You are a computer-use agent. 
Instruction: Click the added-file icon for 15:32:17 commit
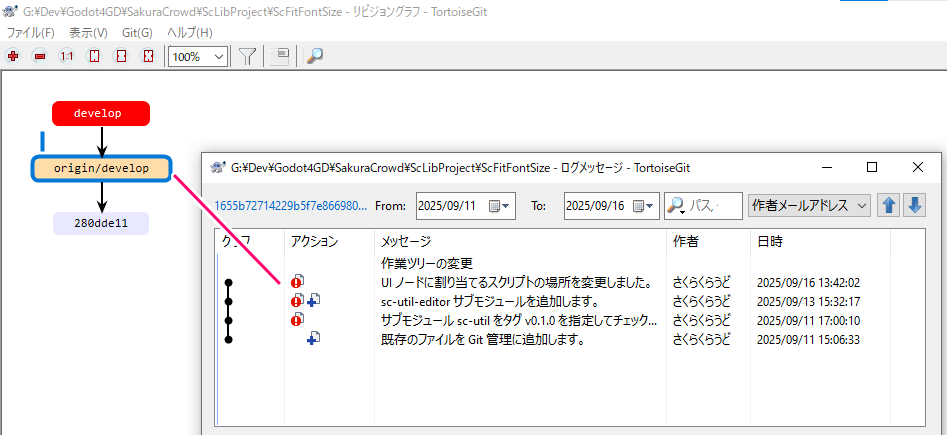pos(313,300)
